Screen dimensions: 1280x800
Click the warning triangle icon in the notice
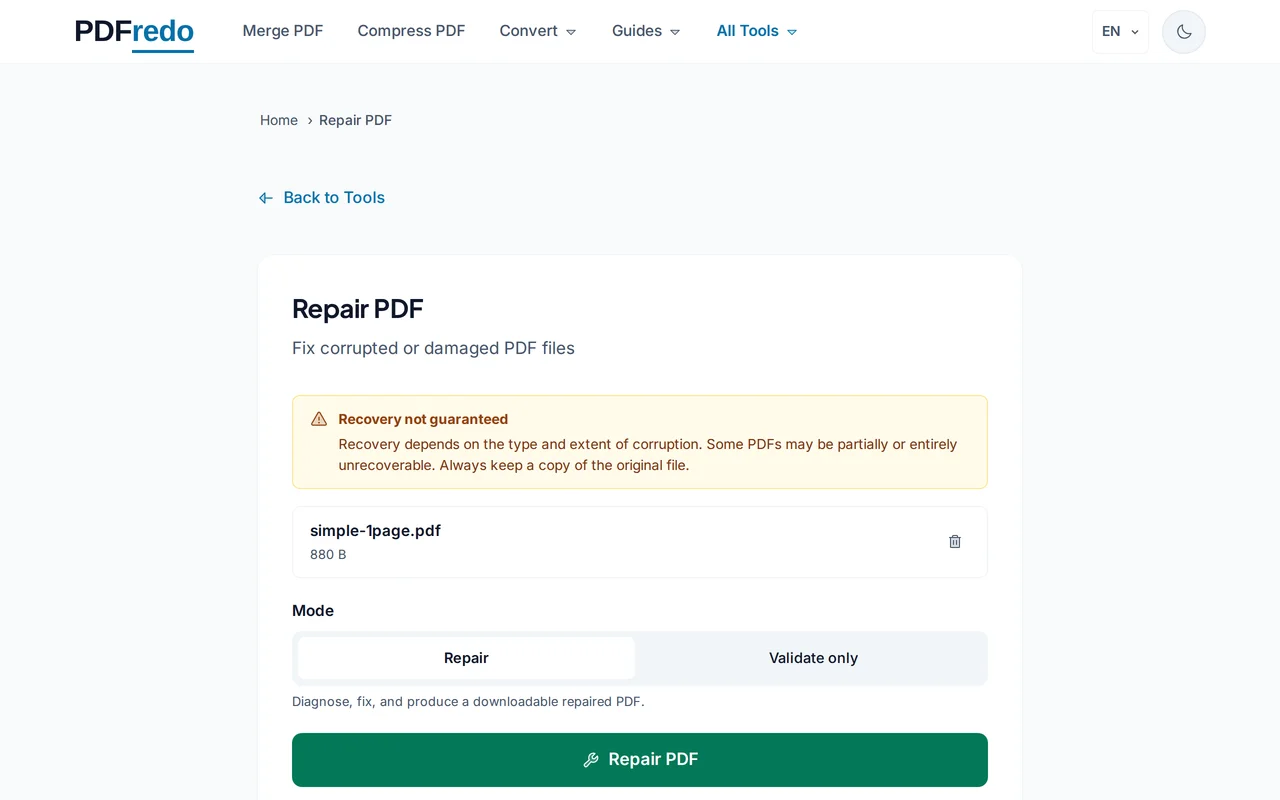point(318,418)
